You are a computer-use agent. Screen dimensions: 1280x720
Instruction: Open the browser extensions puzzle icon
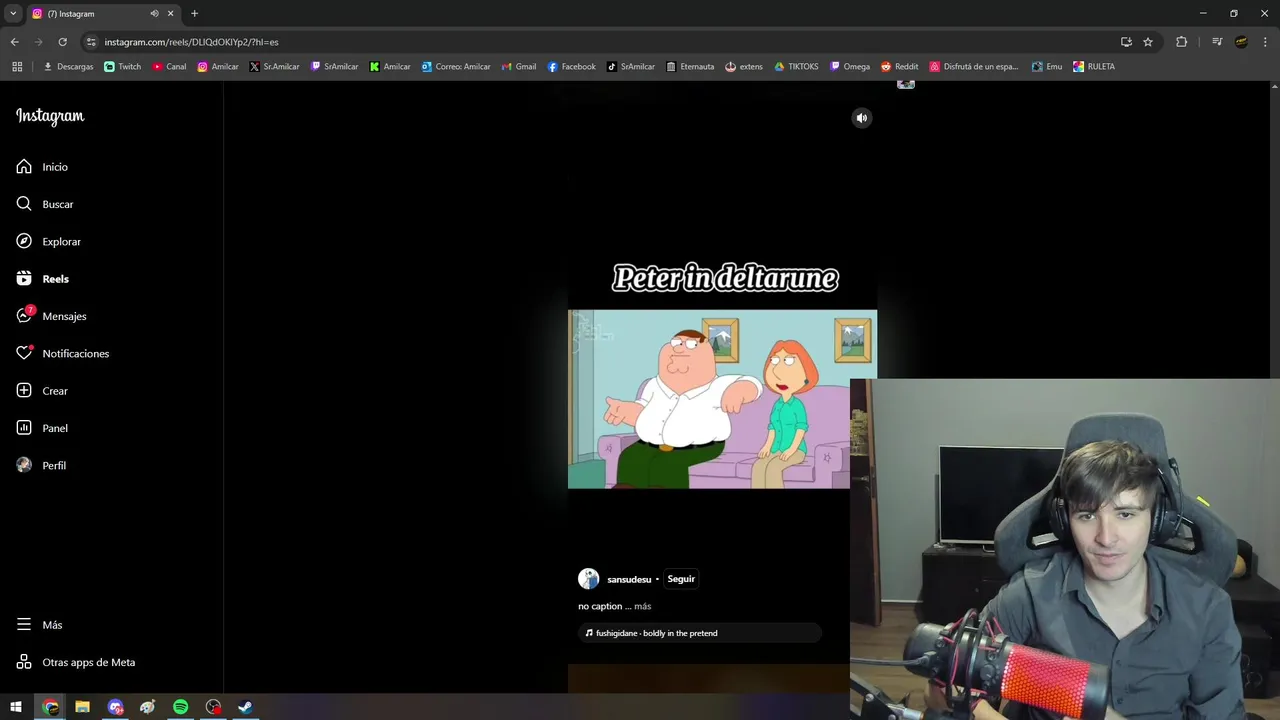(x=1181, y=42)
